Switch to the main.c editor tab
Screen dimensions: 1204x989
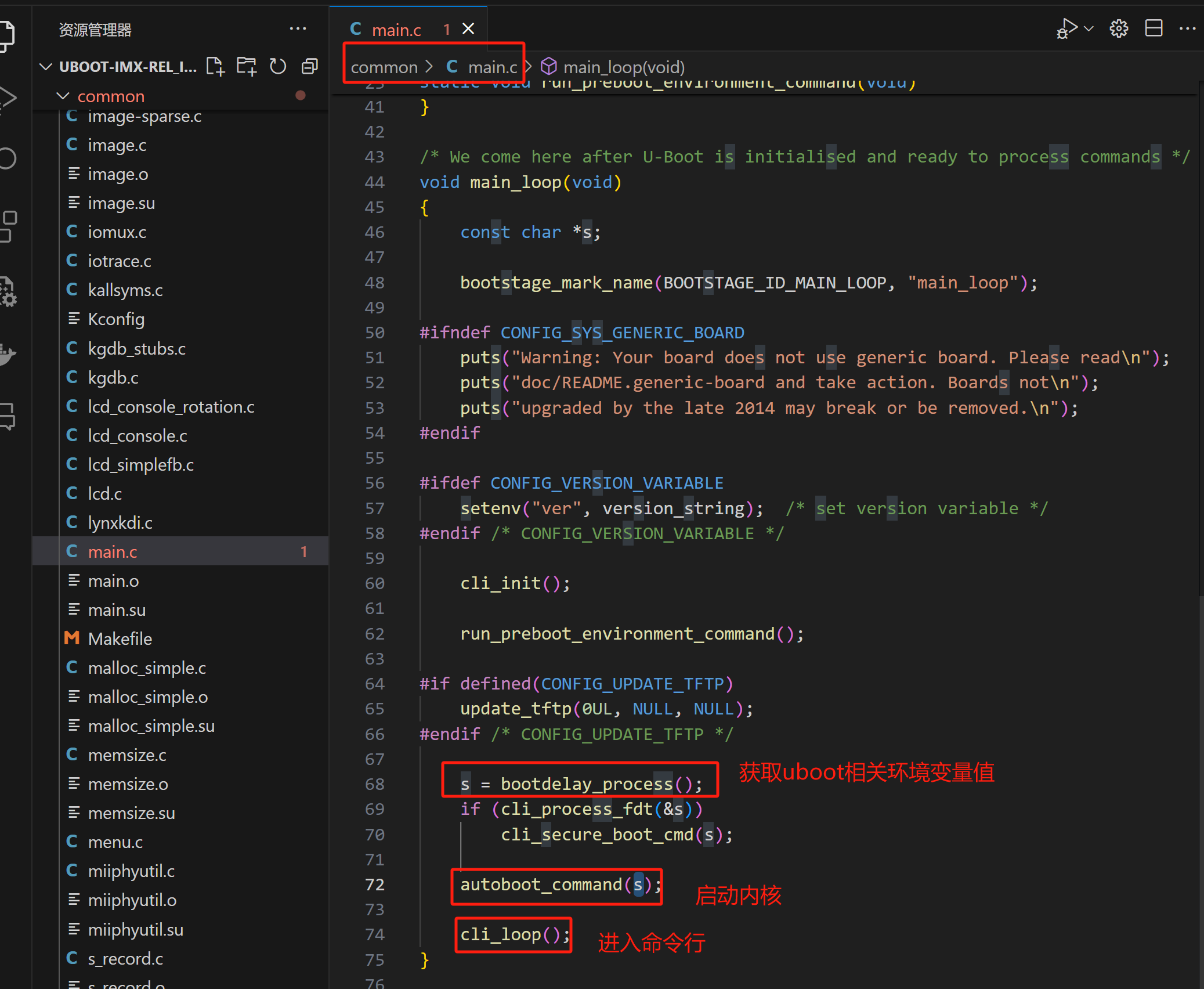[396, 30]
